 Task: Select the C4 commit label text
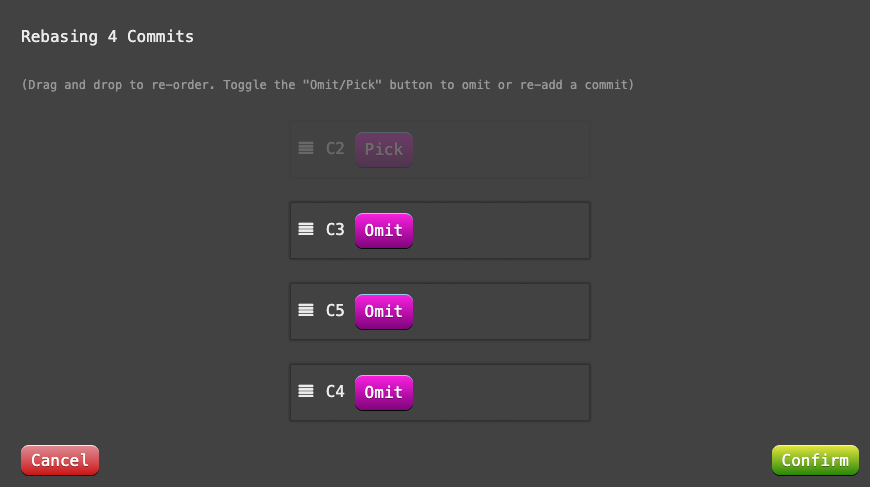(335, 392)
